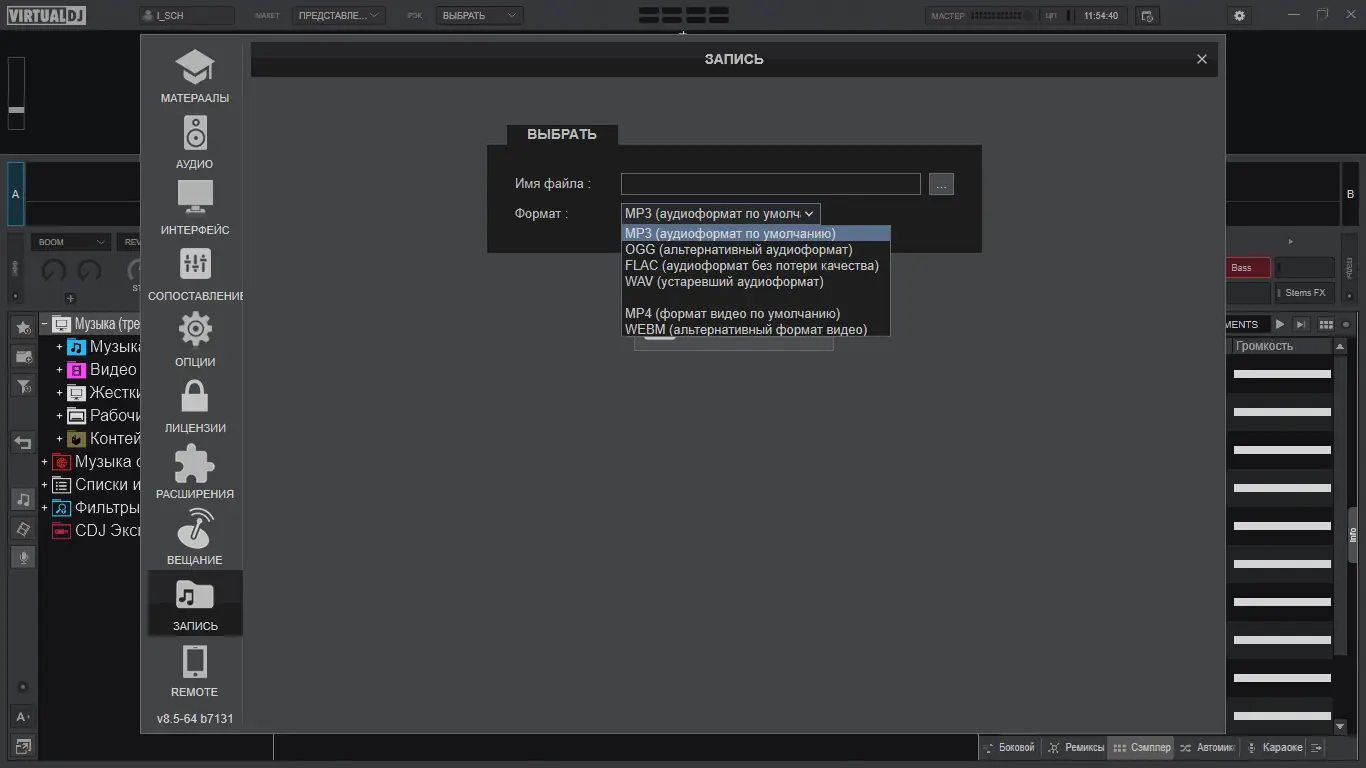The image size is (1366, 768).
Task: Expand the Списки tree node
Action: 44,485
